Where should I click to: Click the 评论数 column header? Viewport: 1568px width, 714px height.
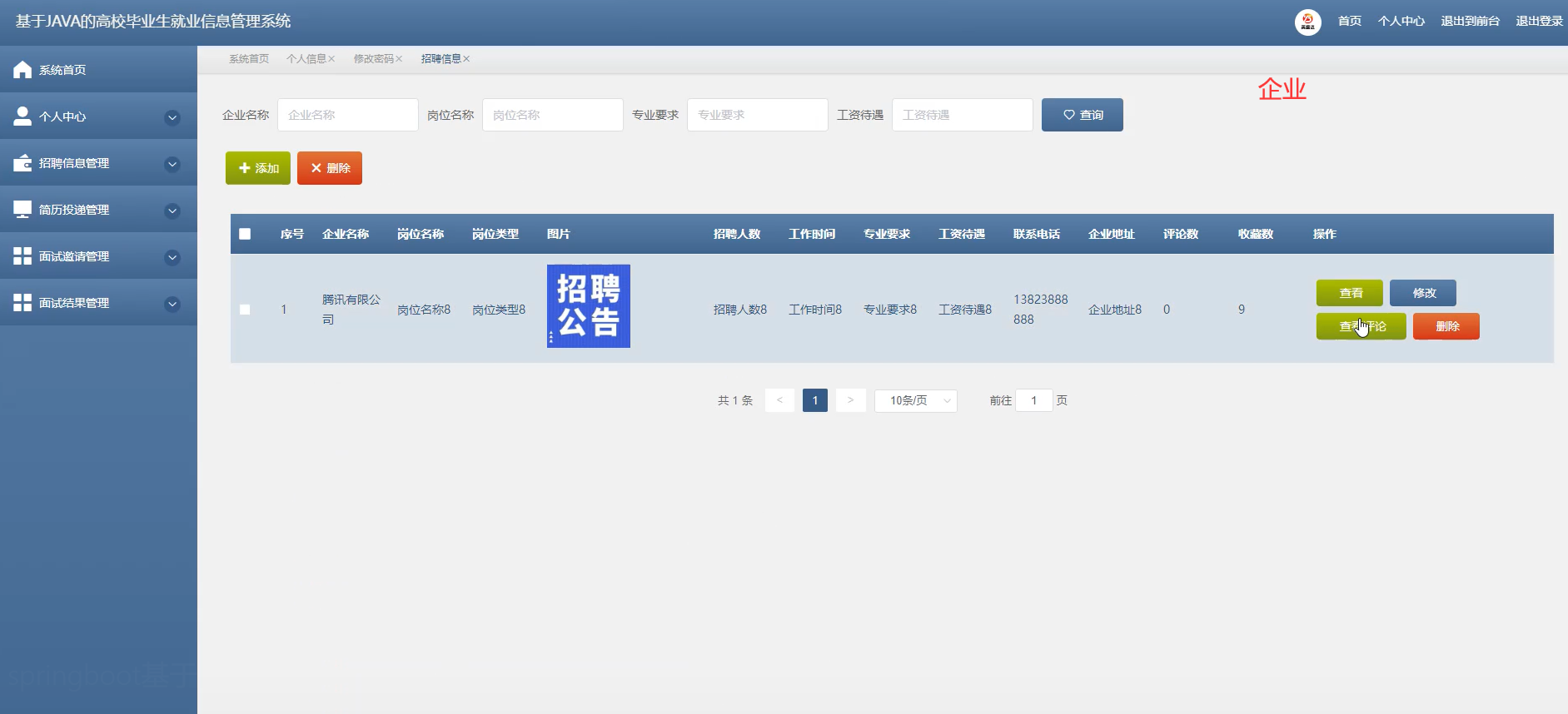pos(1181,234)
